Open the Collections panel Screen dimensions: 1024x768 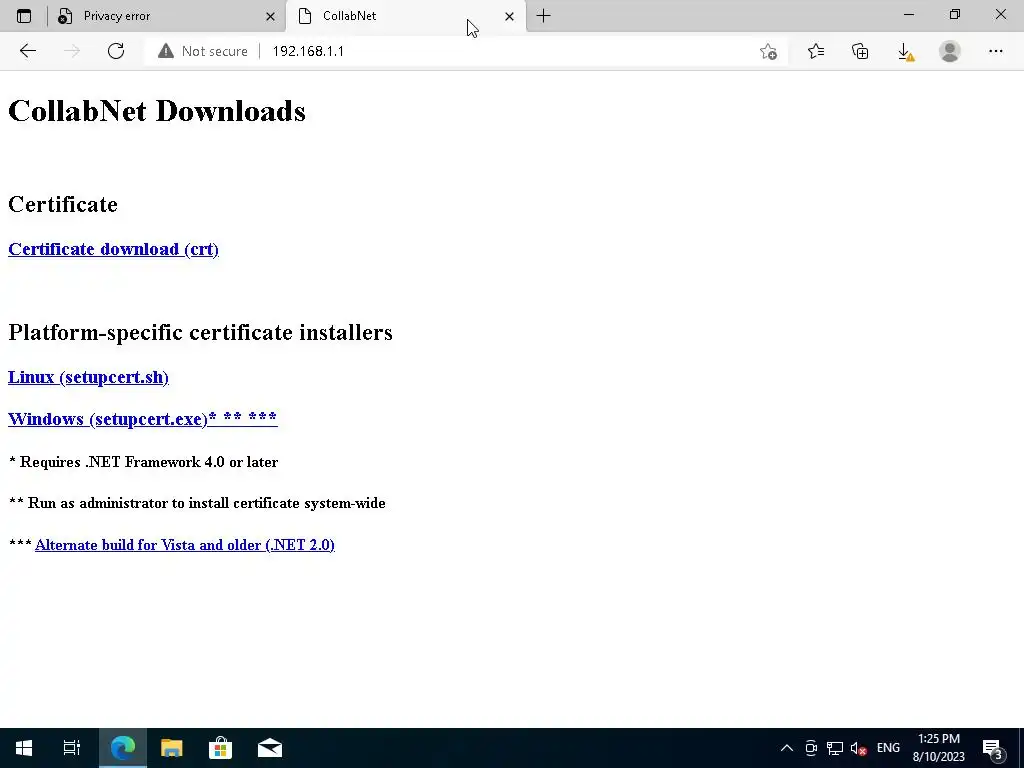[860, 51]
